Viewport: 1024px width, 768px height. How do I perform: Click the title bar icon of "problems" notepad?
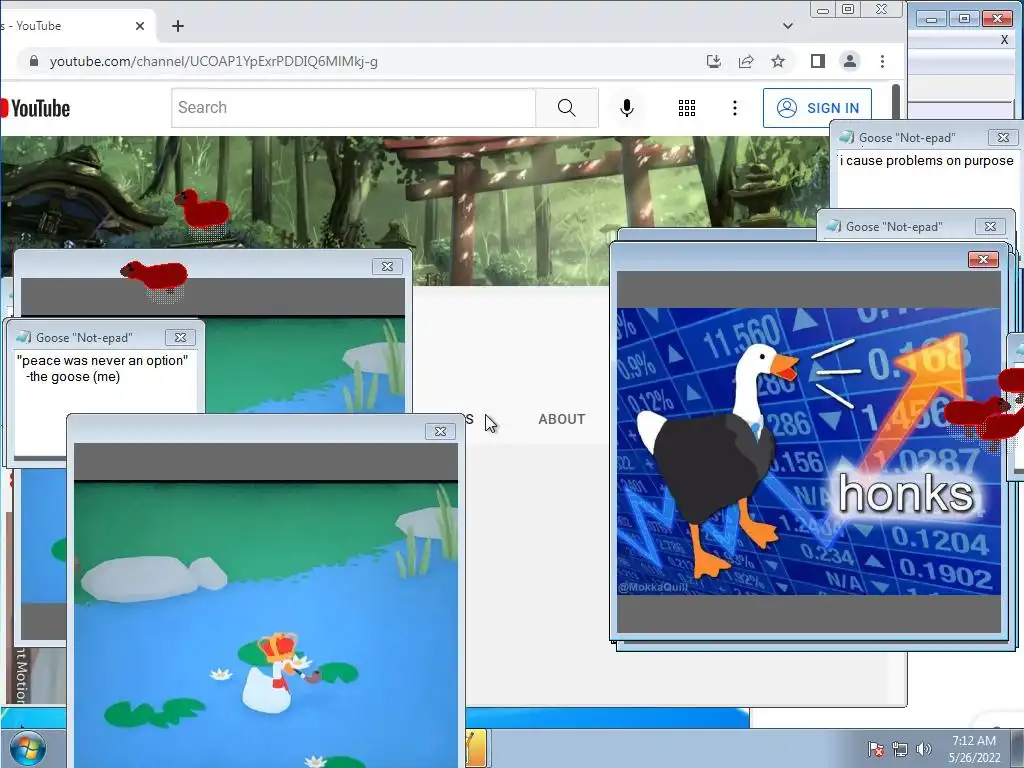847,137
